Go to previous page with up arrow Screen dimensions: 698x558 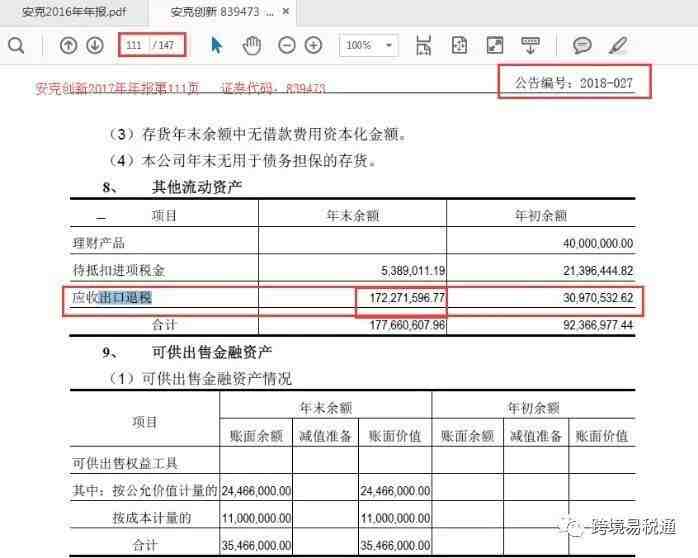tap(68, 46)
